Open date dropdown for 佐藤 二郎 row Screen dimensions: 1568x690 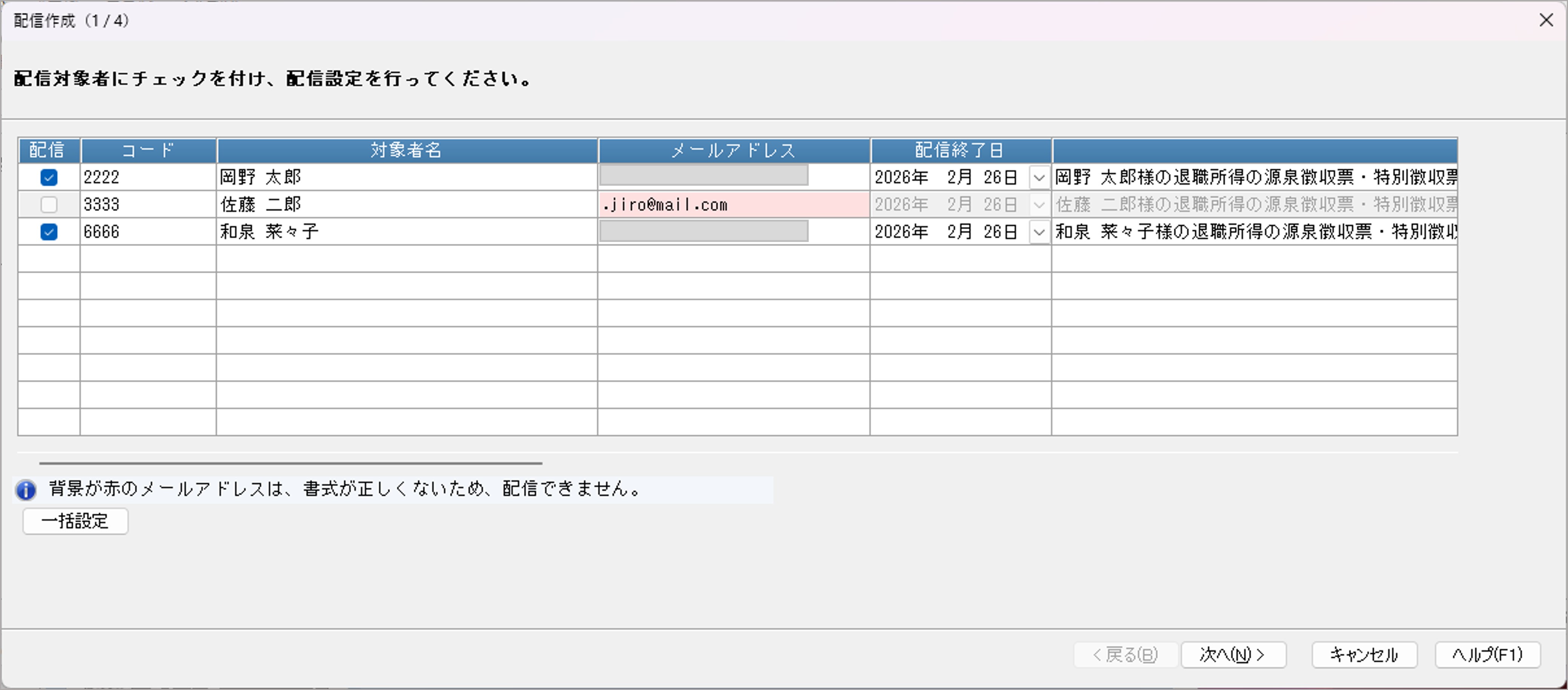(1039, 205)
